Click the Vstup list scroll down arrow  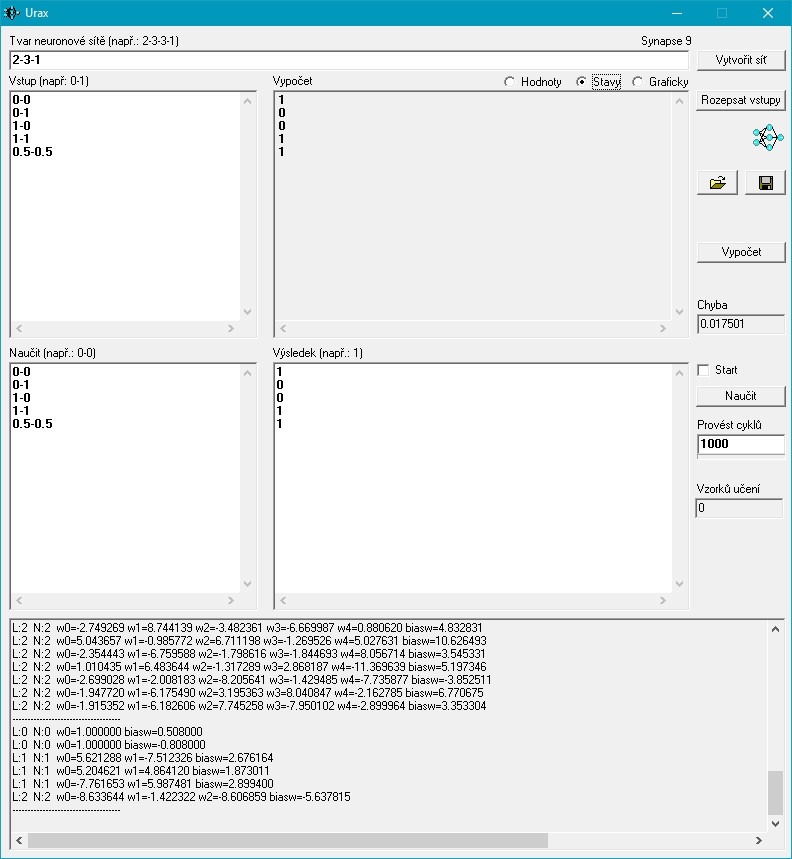pos(248,312)
